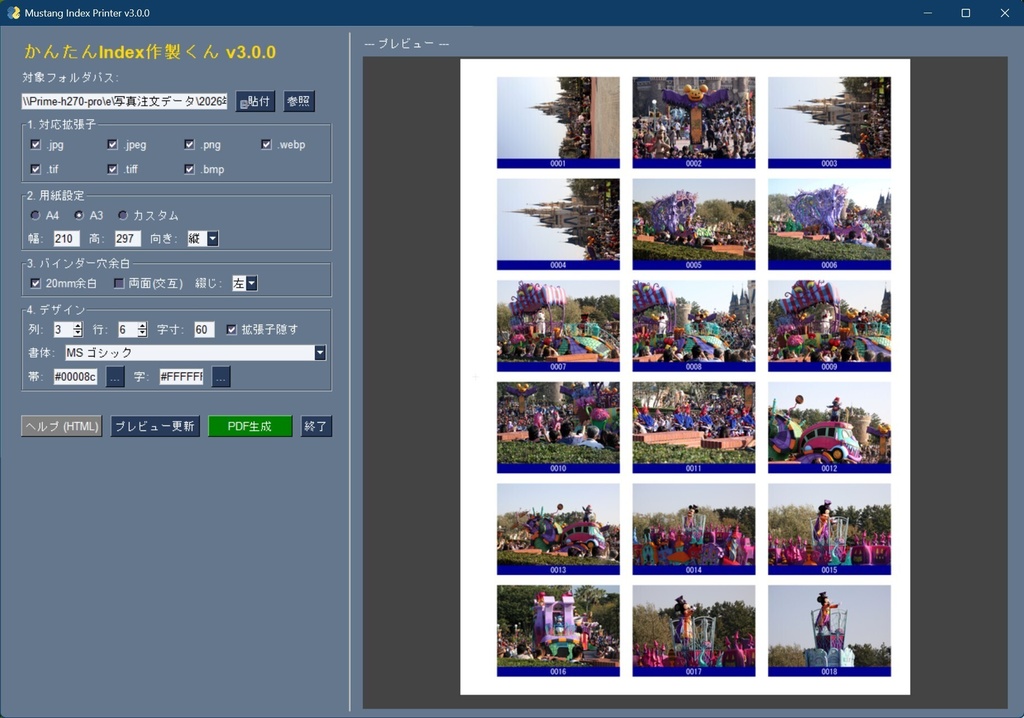Click the プレビュー更新 button

(155, 427)
